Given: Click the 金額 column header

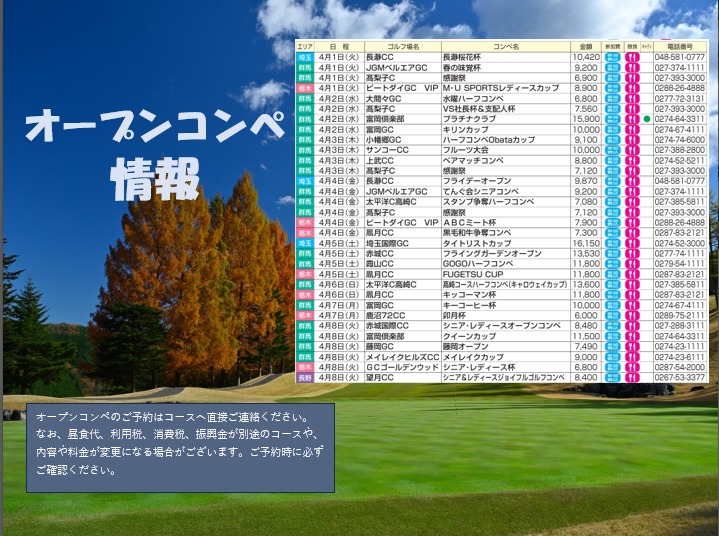Looking at the screenshot, I should [x=586, y=47].
